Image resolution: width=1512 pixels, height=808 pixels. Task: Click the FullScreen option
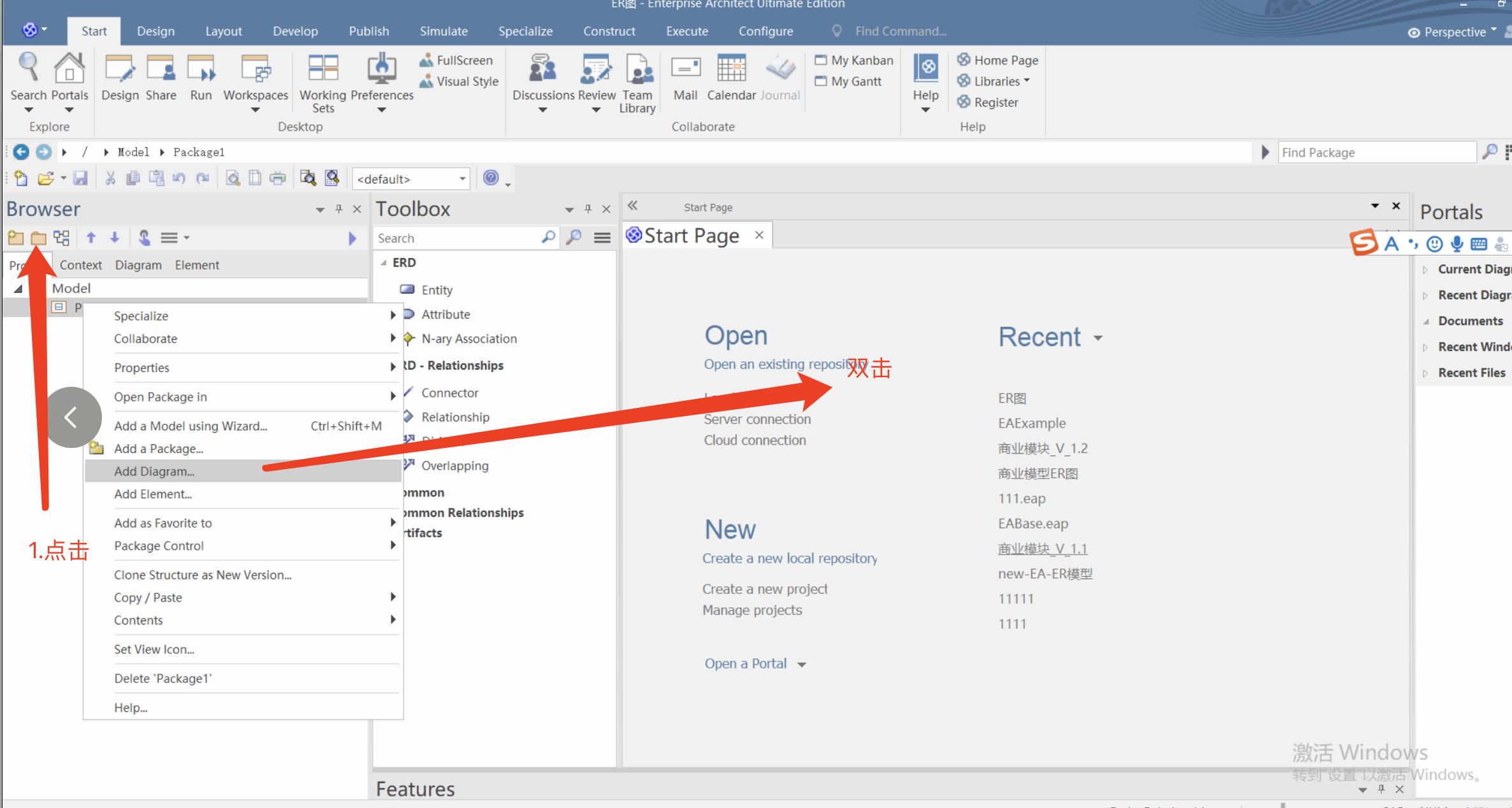tap(456, 60)
